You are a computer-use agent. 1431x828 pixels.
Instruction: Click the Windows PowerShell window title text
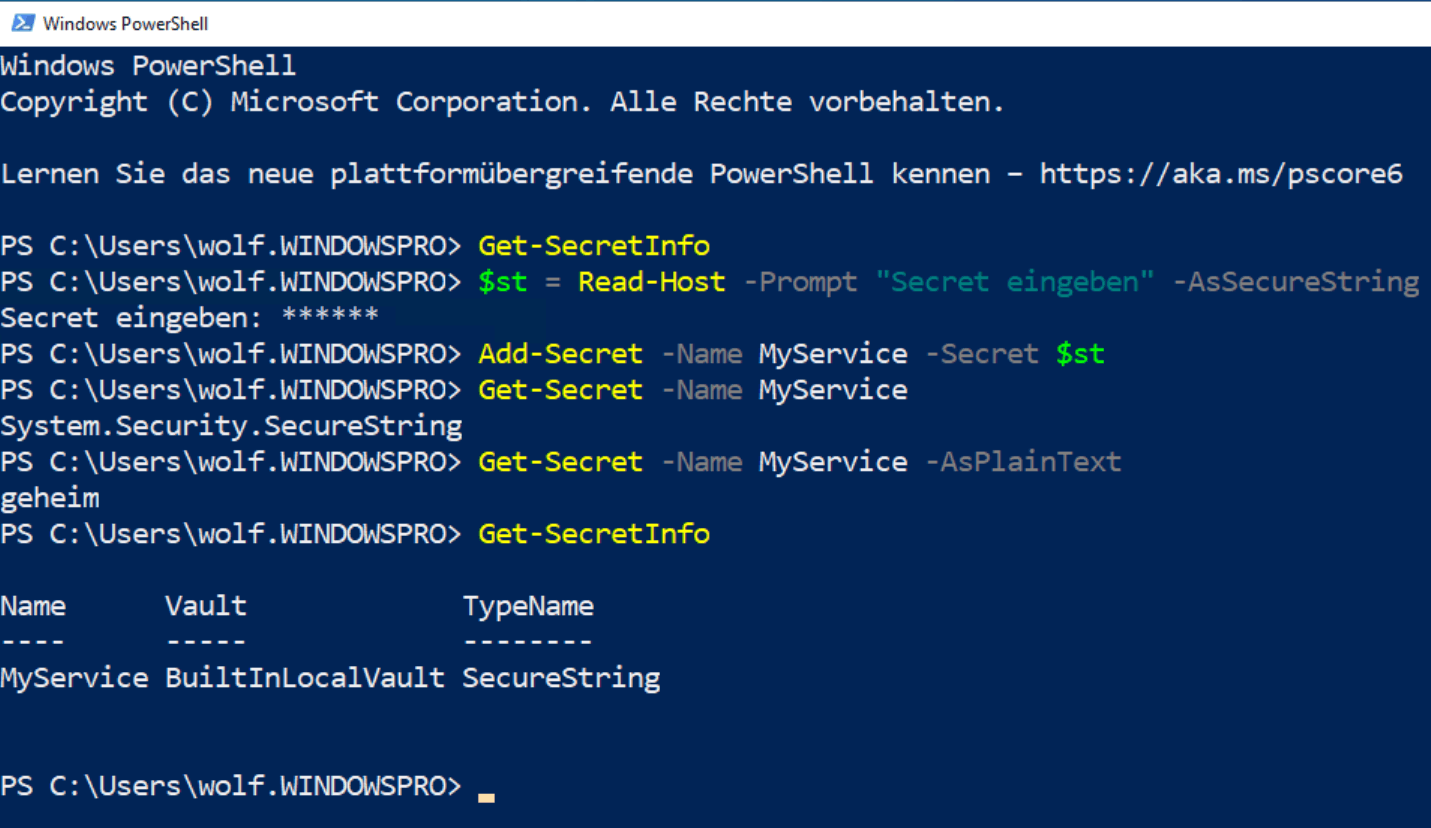click(x=125, y=23)
